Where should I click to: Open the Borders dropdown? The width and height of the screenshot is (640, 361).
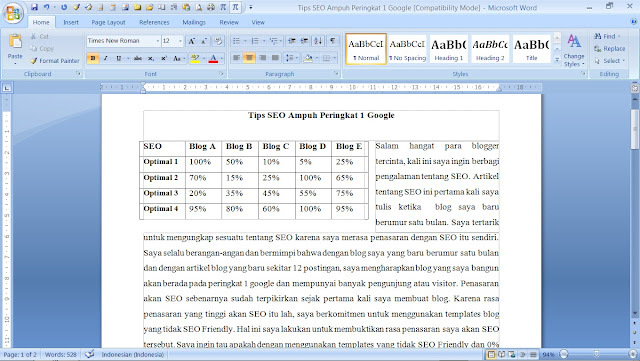335,58
